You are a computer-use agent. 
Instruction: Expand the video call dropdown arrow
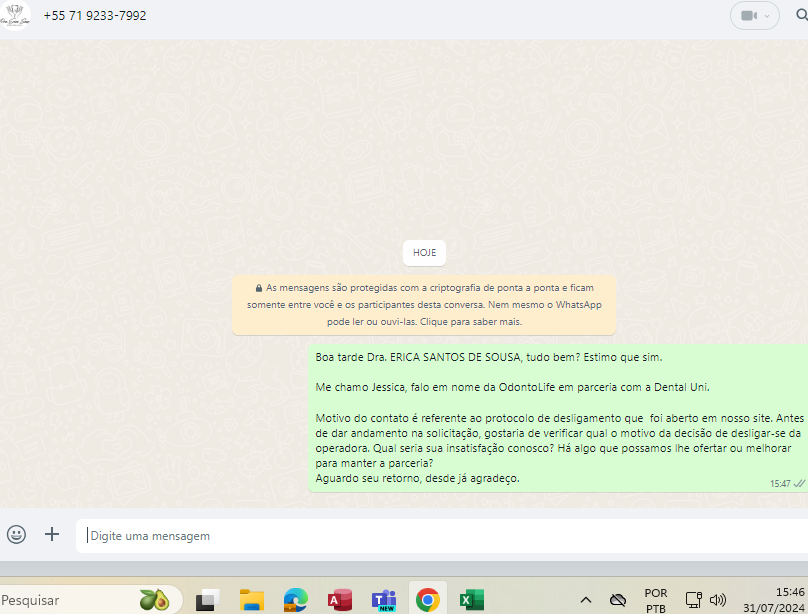[767, 16]
